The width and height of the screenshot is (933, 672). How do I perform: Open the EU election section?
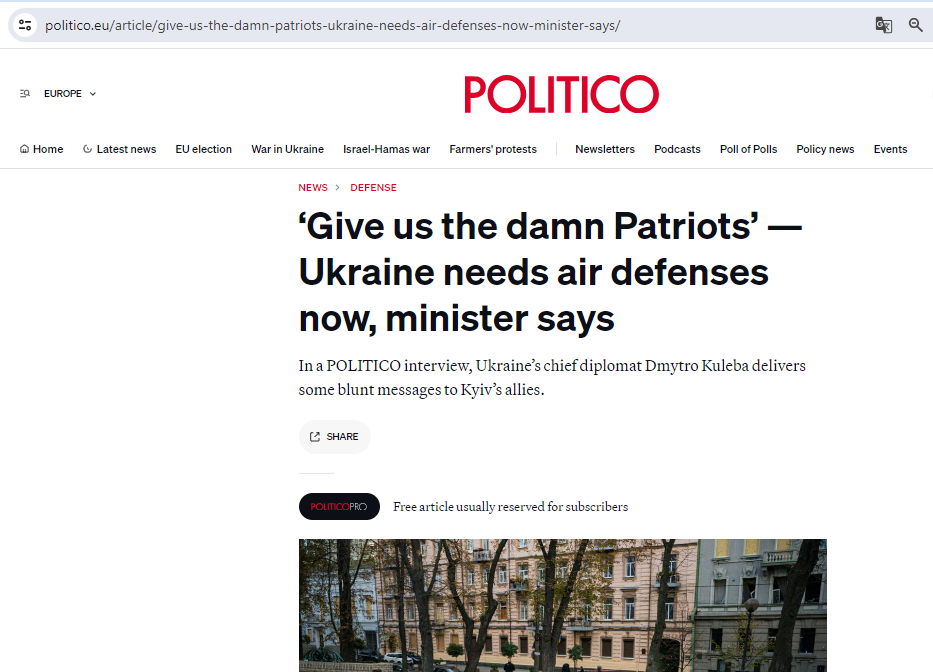(203, 149)
